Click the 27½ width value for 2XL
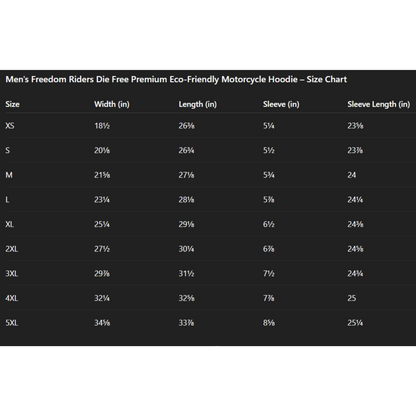 click(102, 249)
